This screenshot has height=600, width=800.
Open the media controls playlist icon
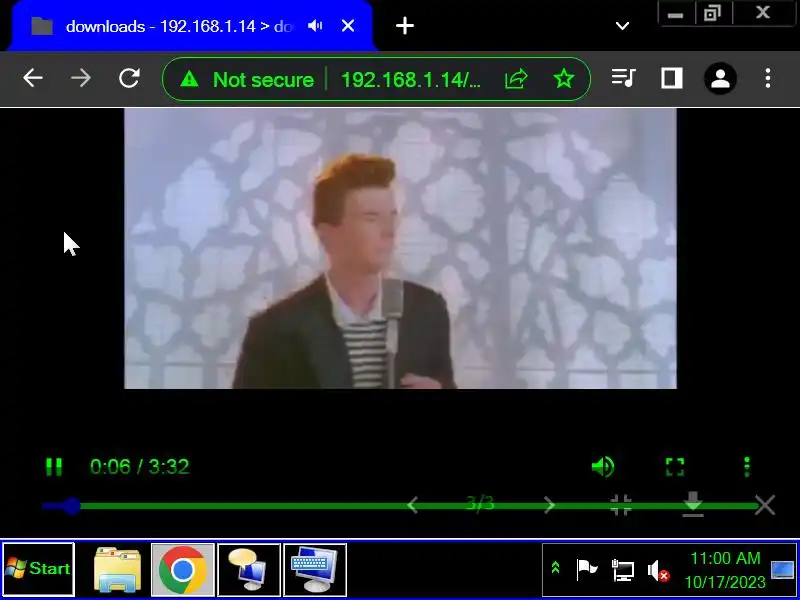pos(623,78)
